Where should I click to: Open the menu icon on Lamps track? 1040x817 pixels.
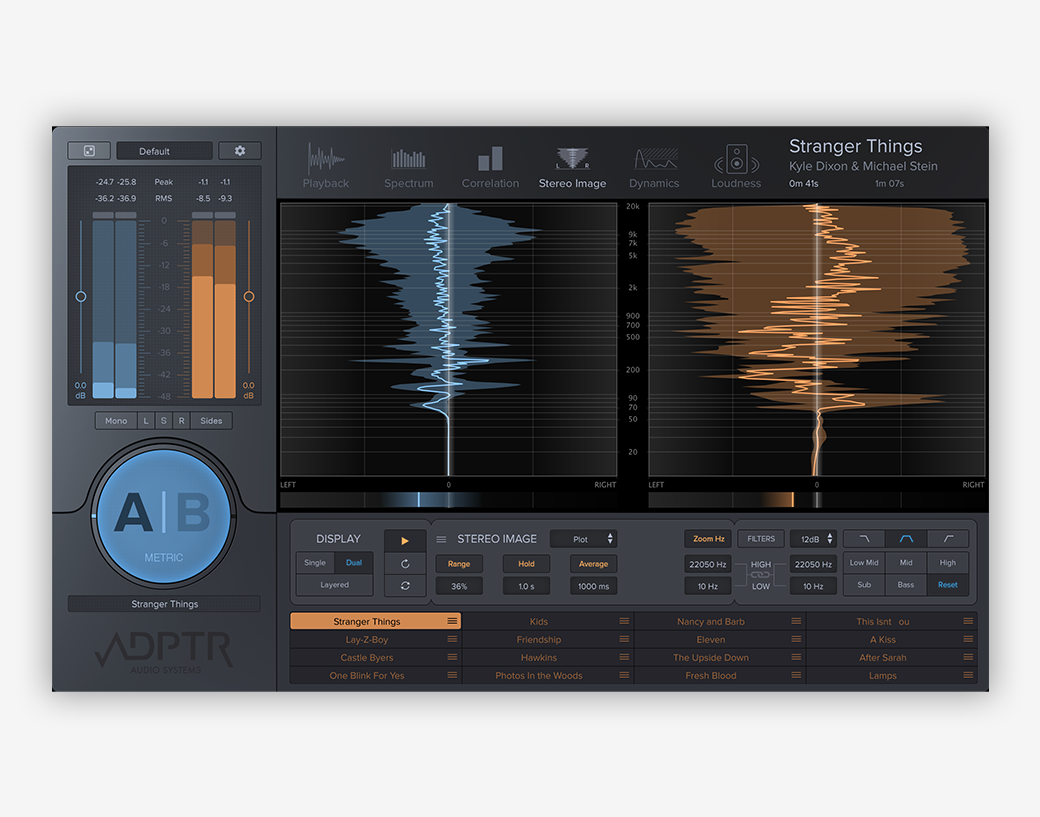coord(968,675)
